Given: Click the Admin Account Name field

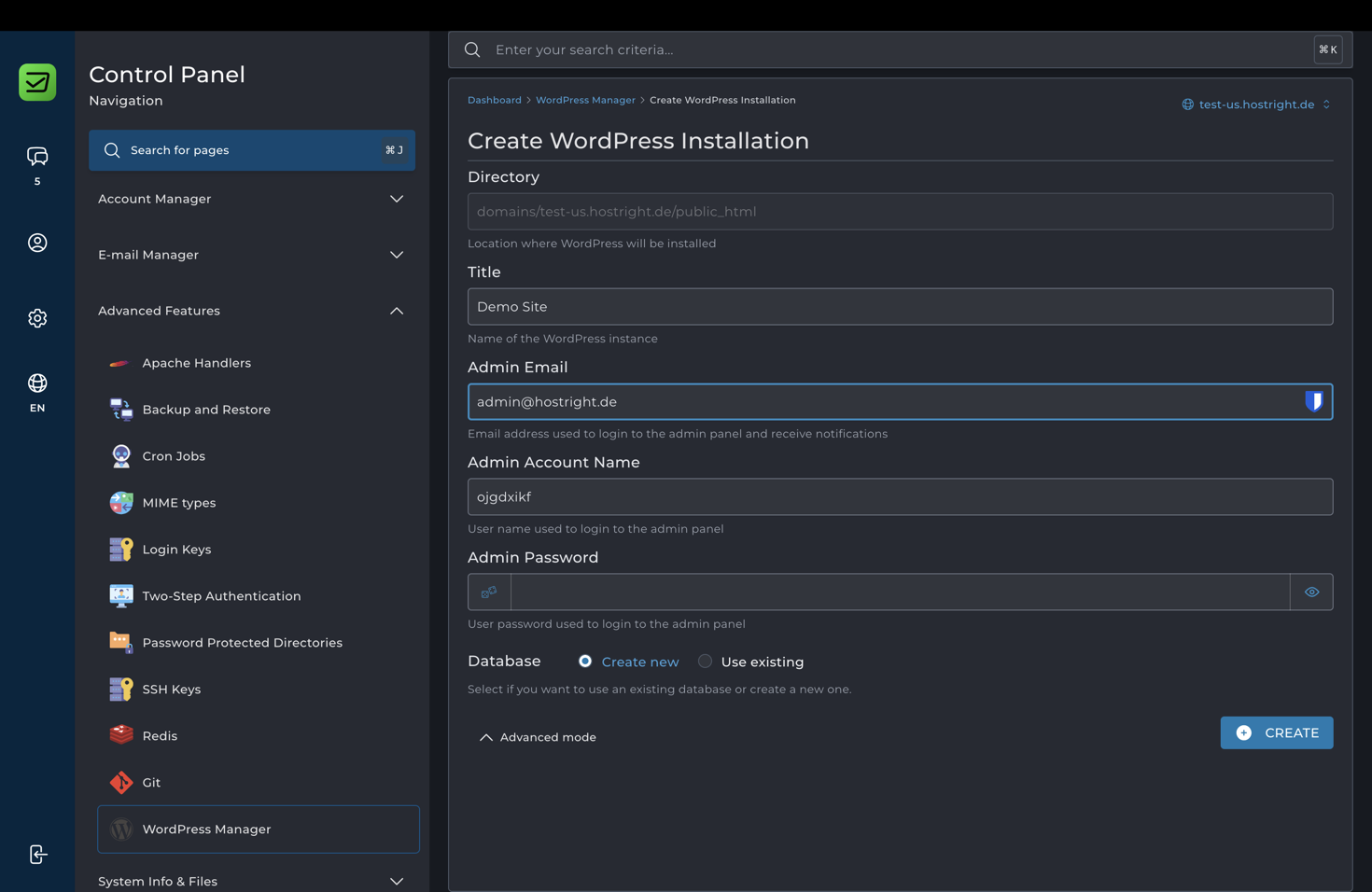Looking at the screenshot, I should click(x=900, y=497).
